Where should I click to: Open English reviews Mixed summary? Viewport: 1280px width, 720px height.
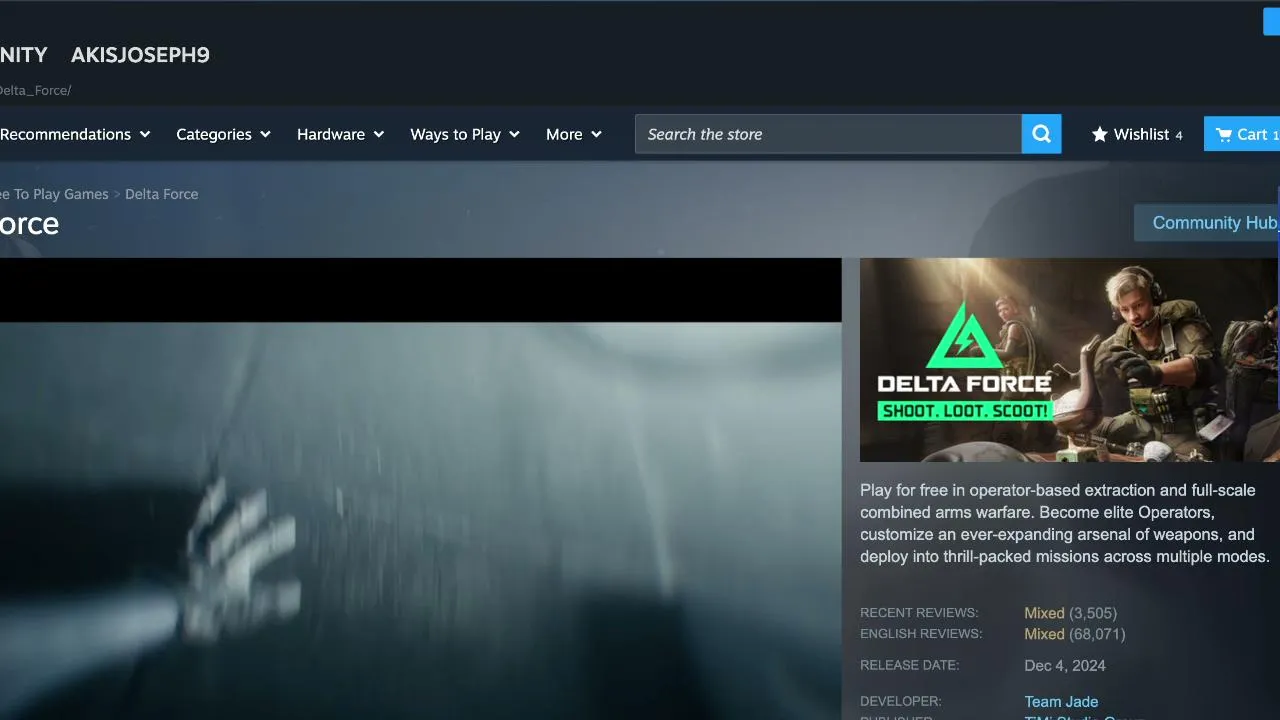pos(1044,634)
